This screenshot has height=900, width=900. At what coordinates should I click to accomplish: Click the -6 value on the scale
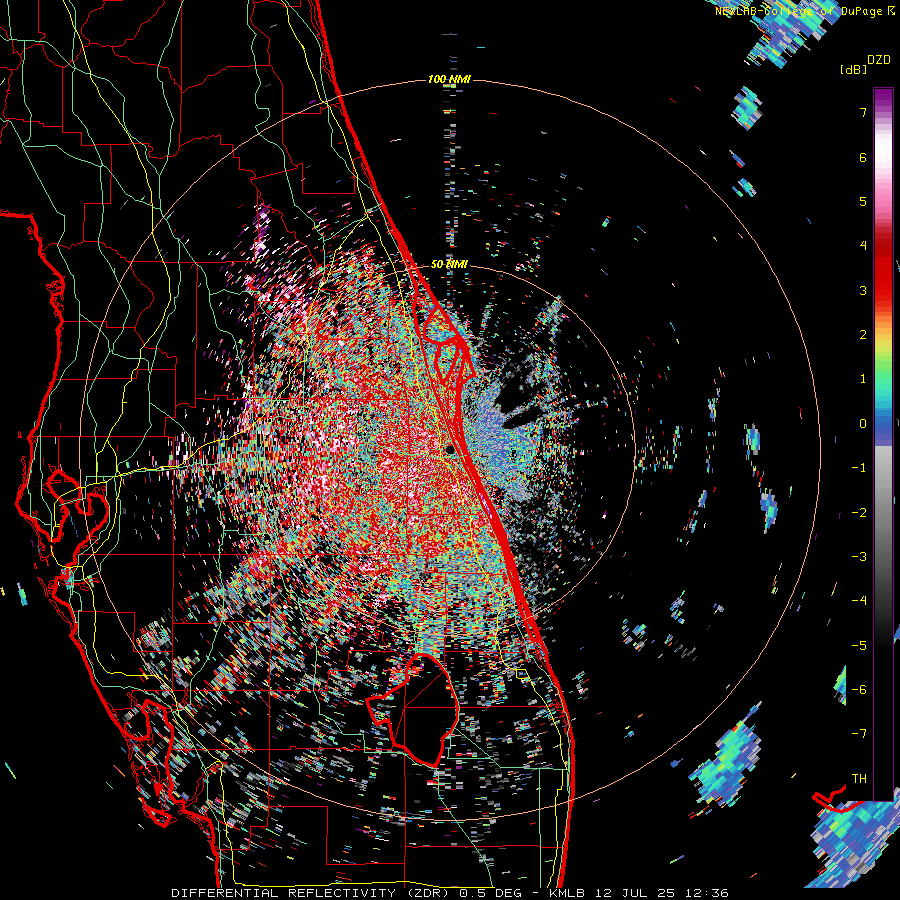click(x=859, y=690)
